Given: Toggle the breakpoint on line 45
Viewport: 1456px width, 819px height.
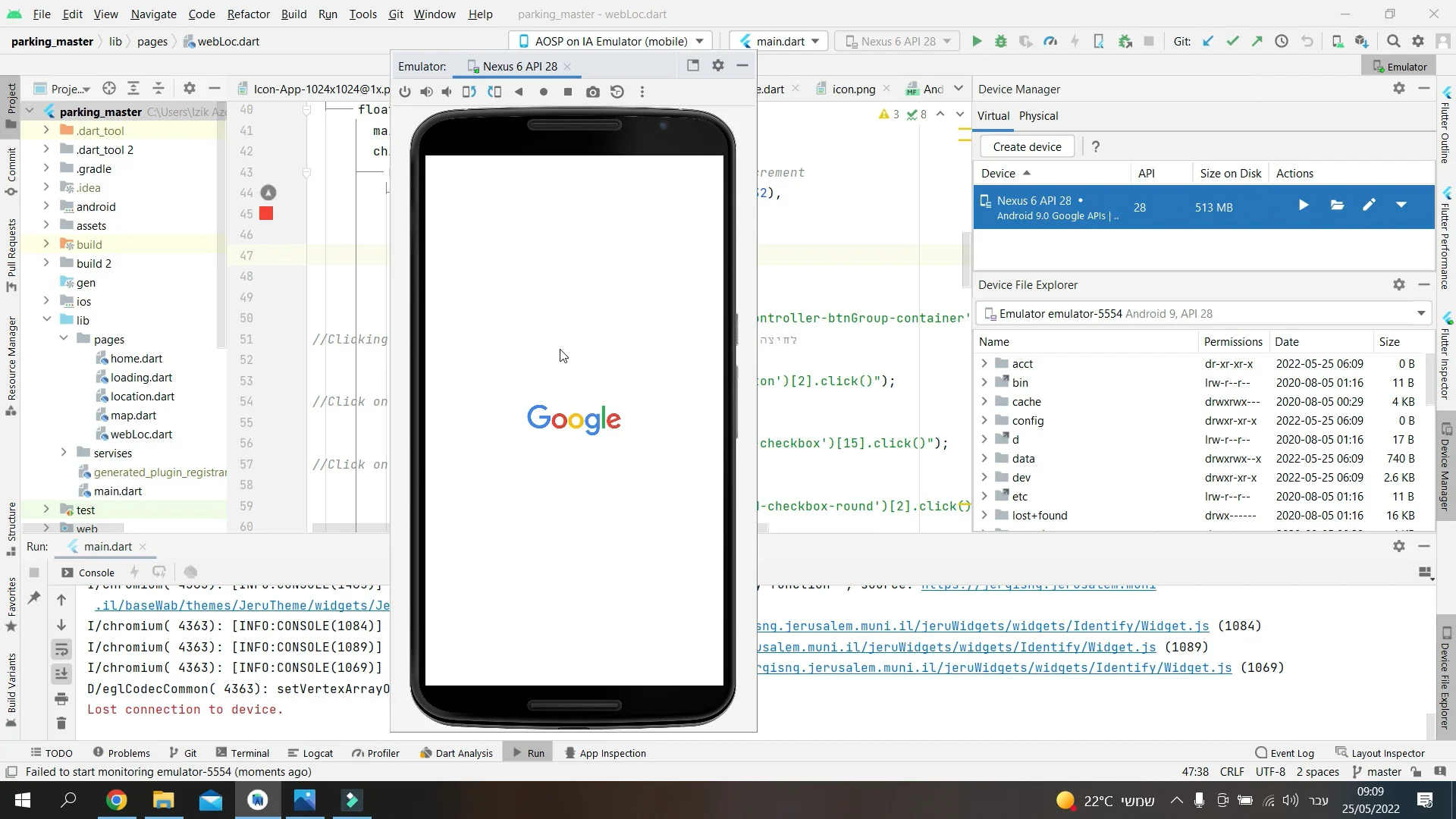Looking at the screenshot, I should [x=266, y=214].
